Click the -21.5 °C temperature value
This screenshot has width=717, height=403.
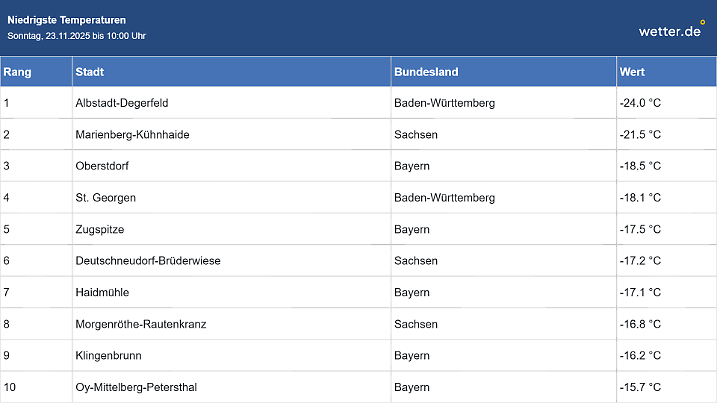[x=640, y=135]
